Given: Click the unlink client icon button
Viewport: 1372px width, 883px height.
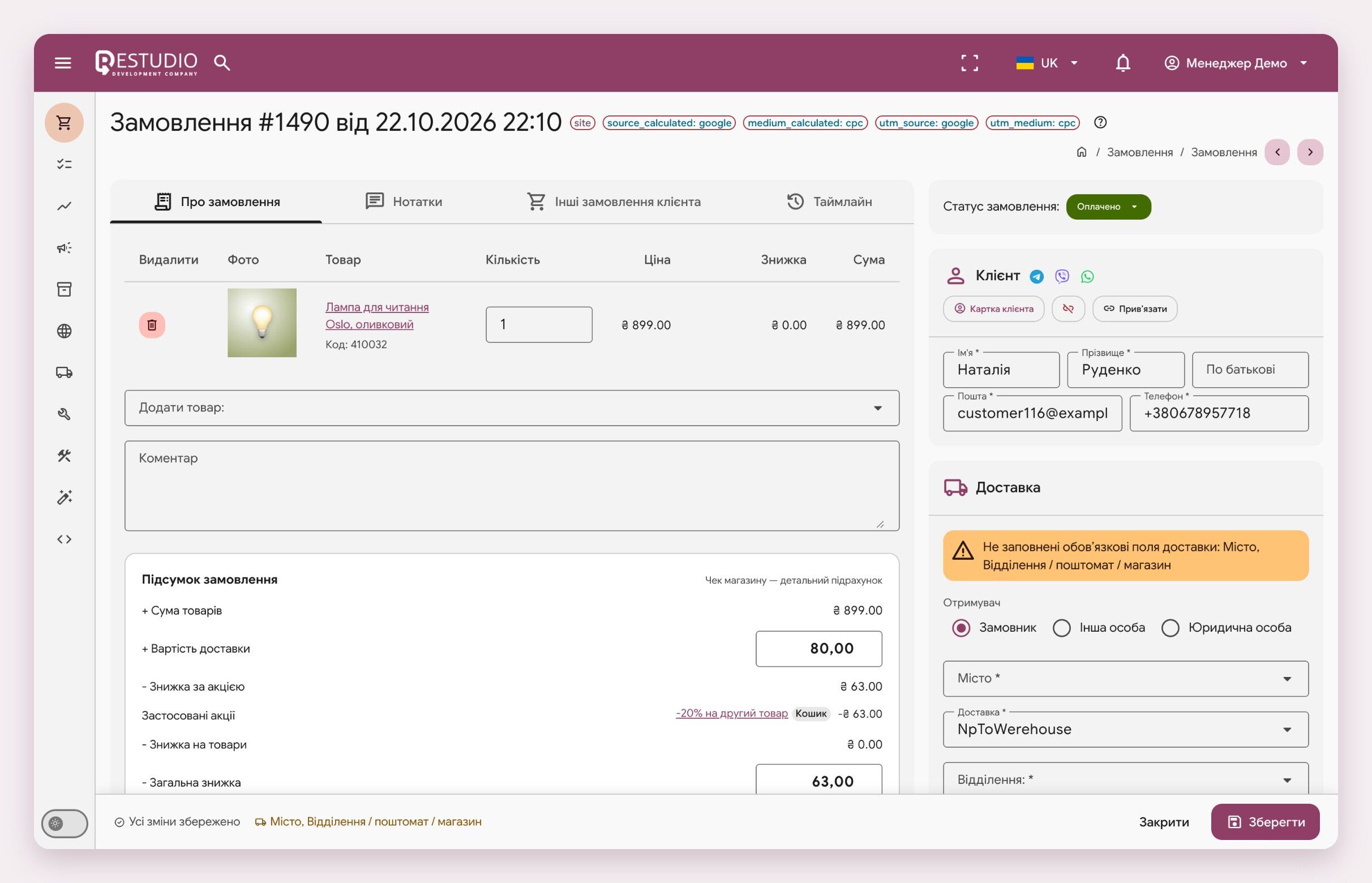Looking at the screenshot, I should (1068, 308).
